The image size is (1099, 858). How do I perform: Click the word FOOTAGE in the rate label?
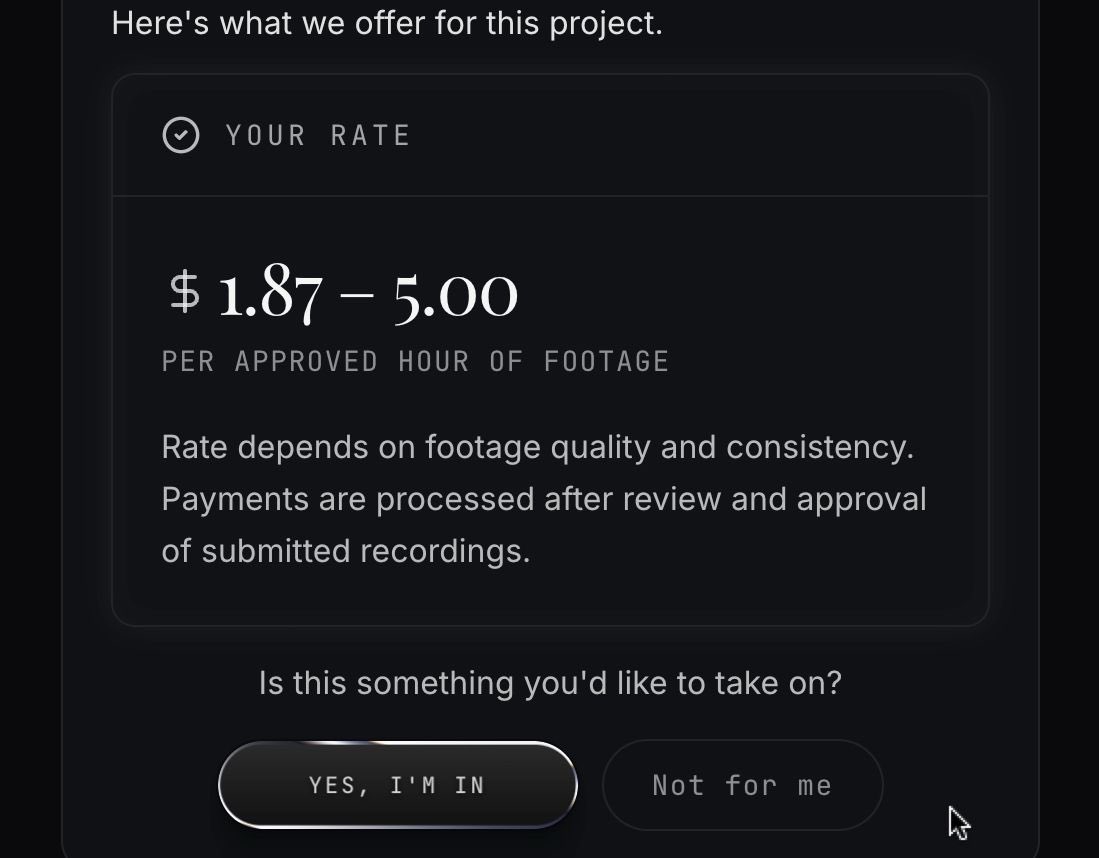606,361
